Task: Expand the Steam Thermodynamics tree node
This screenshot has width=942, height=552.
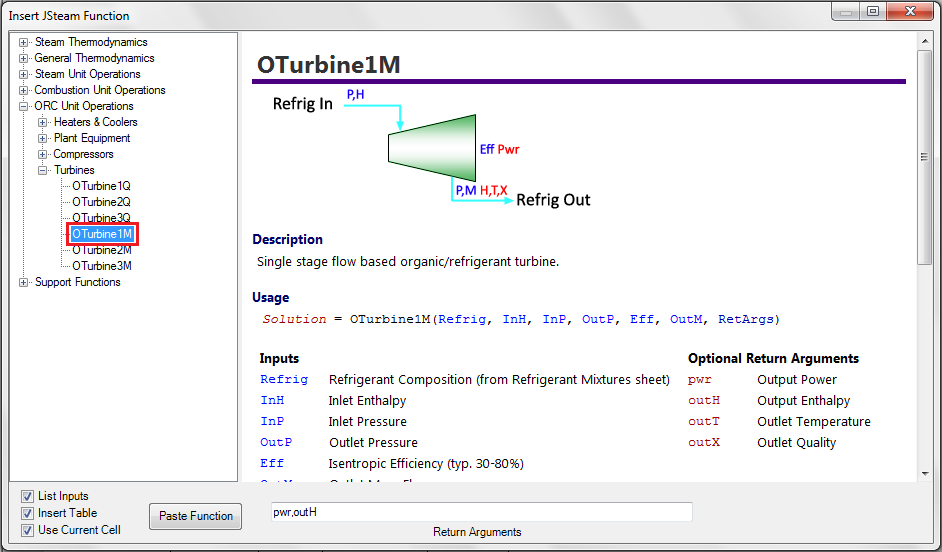Action: (x=23, y=43)
